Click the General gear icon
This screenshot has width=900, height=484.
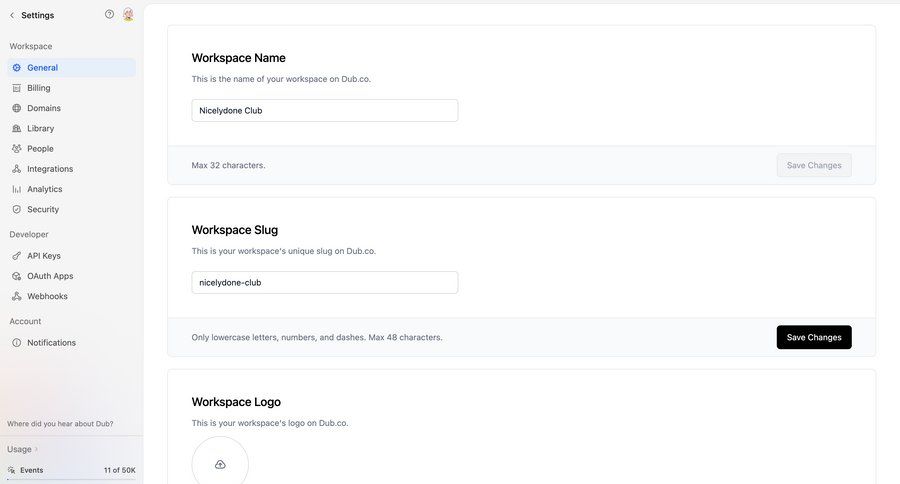pyautogui.click(x=17, y=68)
